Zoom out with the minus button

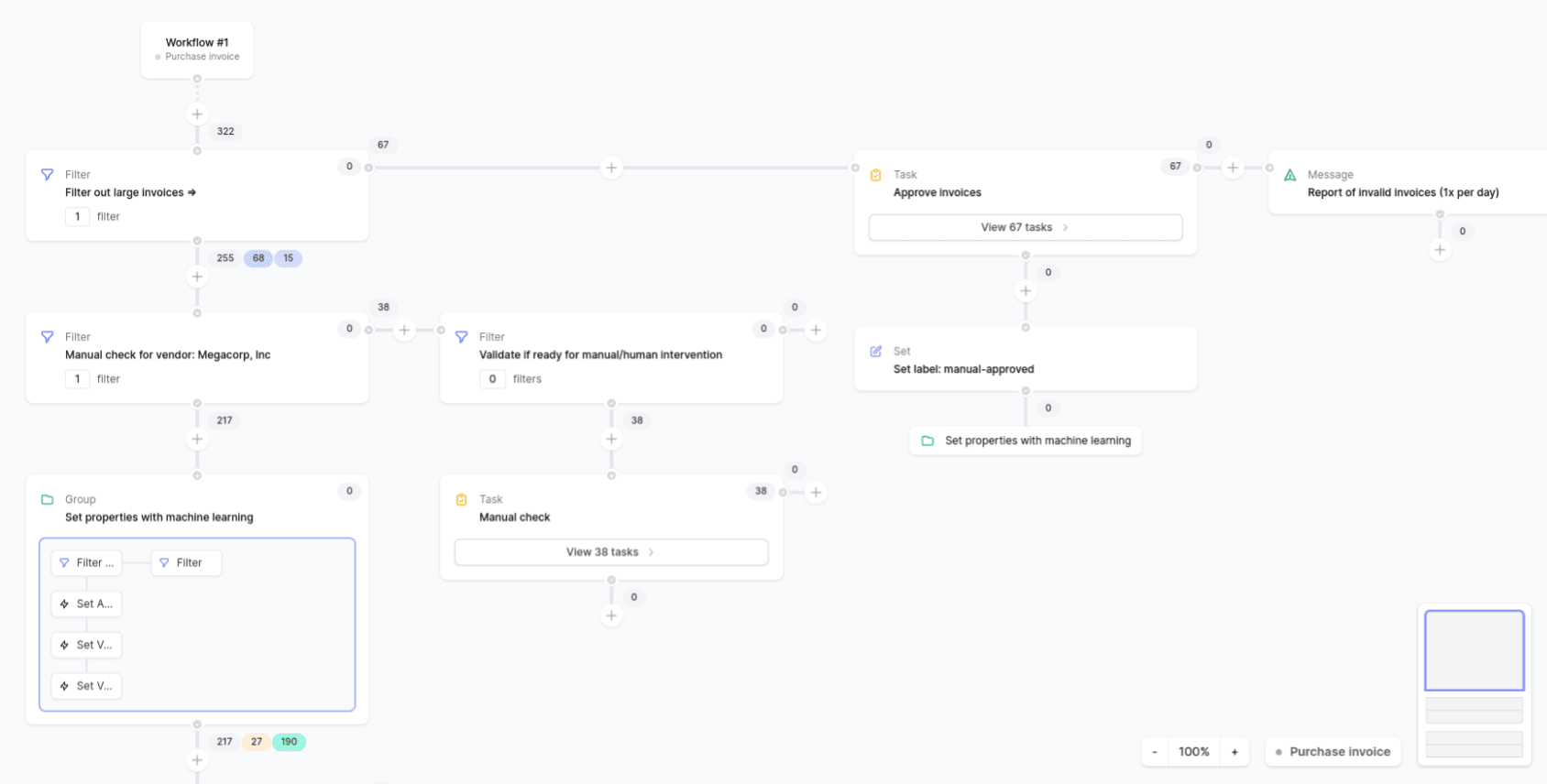[x=1155, y=752]
